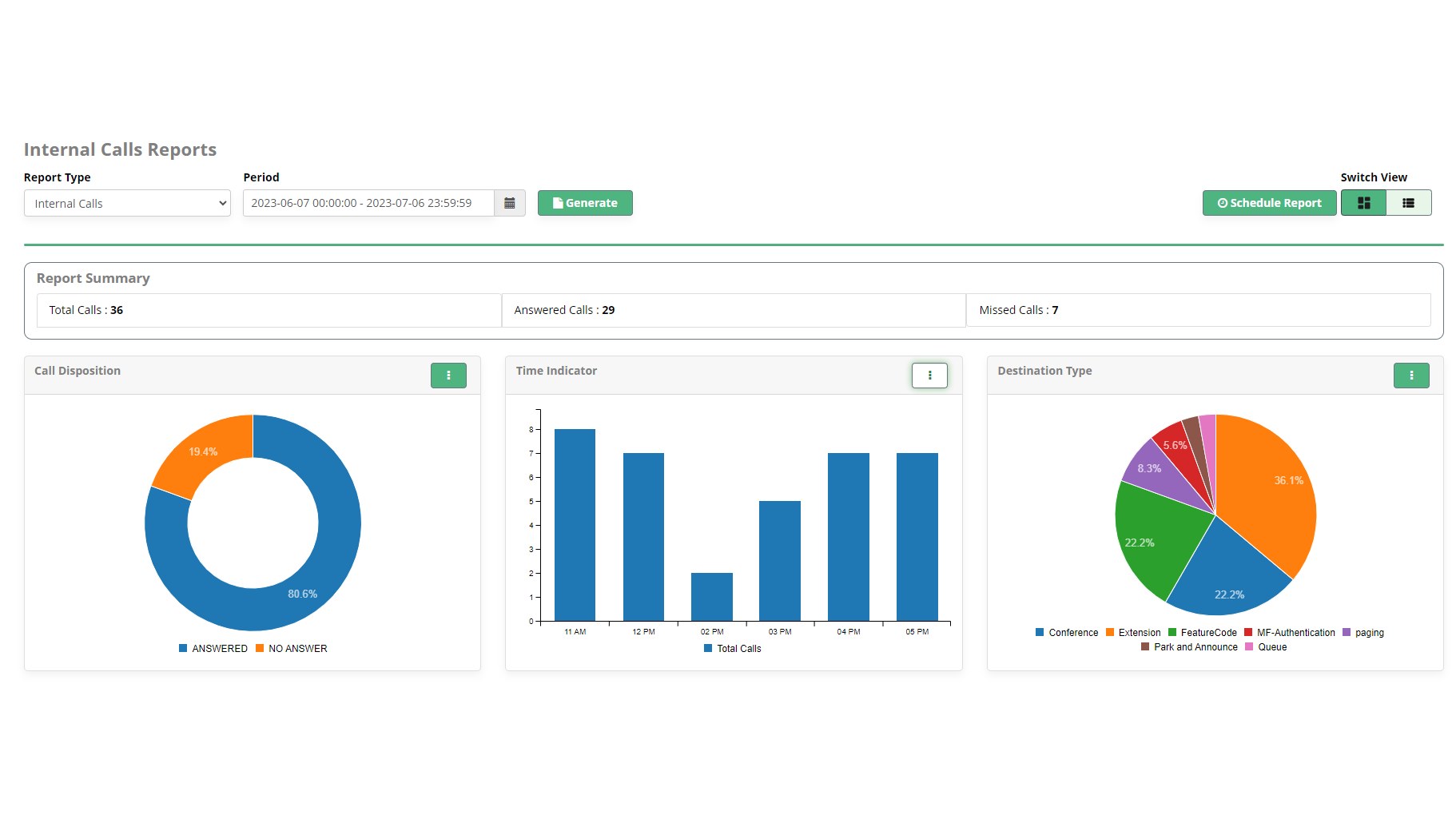1456x819 pixels.
Task: Toggle NO ANSWER legend series
Action: pyautogui.click(x=292, y=649)
